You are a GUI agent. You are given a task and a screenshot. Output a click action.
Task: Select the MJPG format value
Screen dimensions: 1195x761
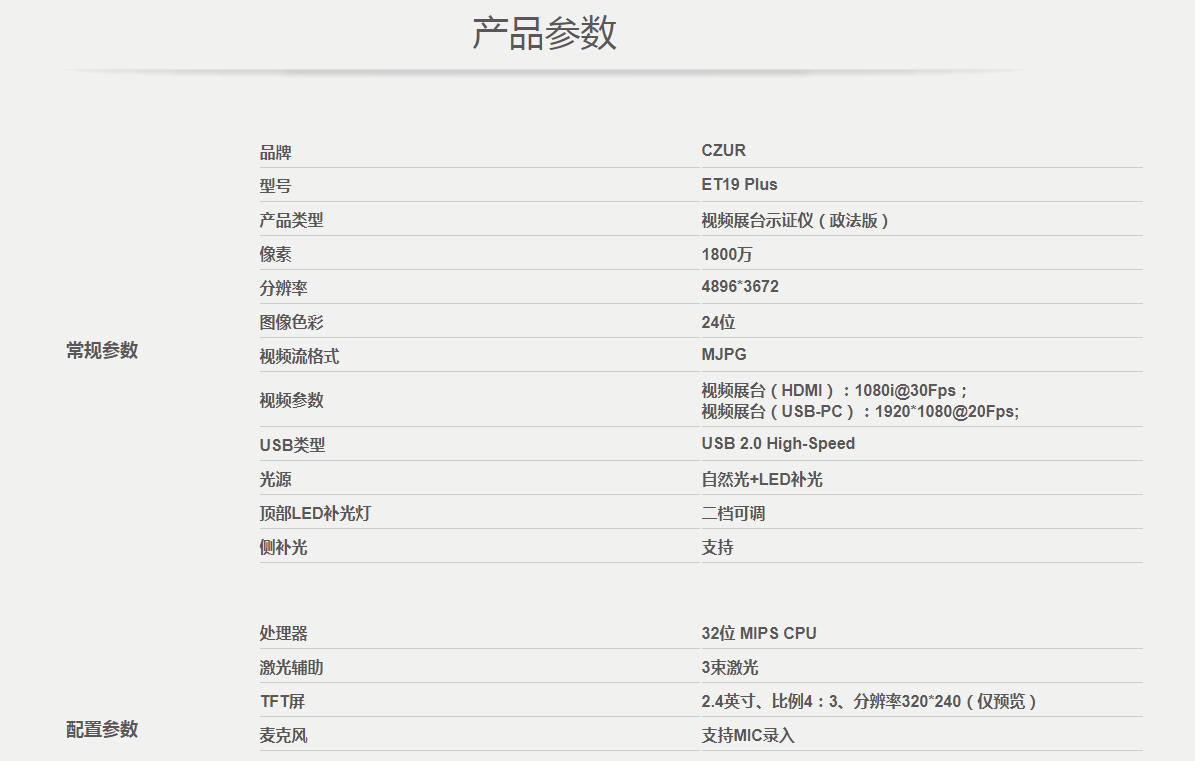(724, 354)
